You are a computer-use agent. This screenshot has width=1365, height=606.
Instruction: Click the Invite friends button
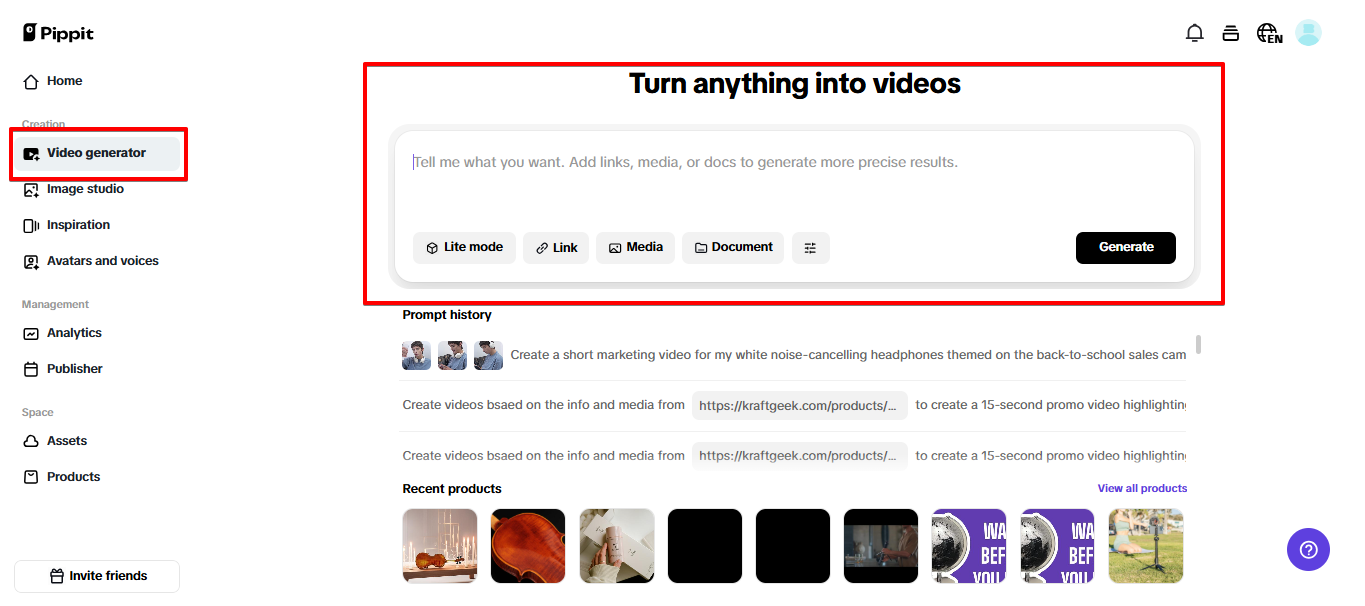tap(96, 576)
